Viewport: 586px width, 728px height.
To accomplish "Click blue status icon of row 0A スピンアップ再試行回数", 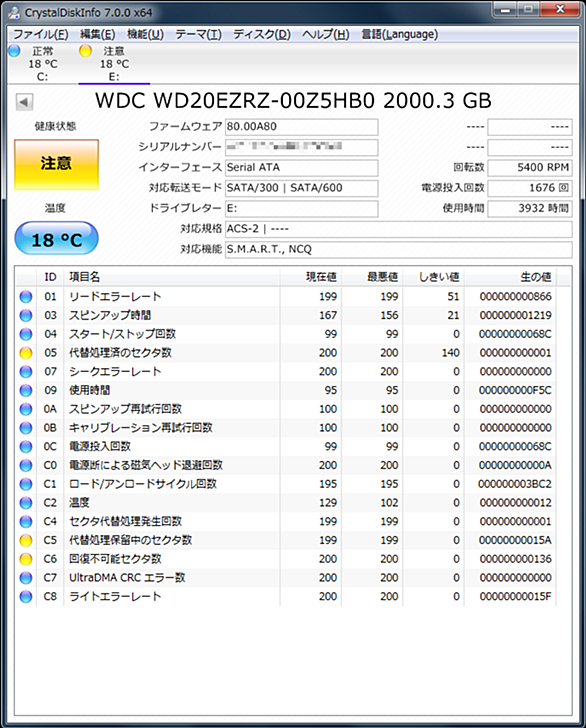I will (x=26, y=409).
